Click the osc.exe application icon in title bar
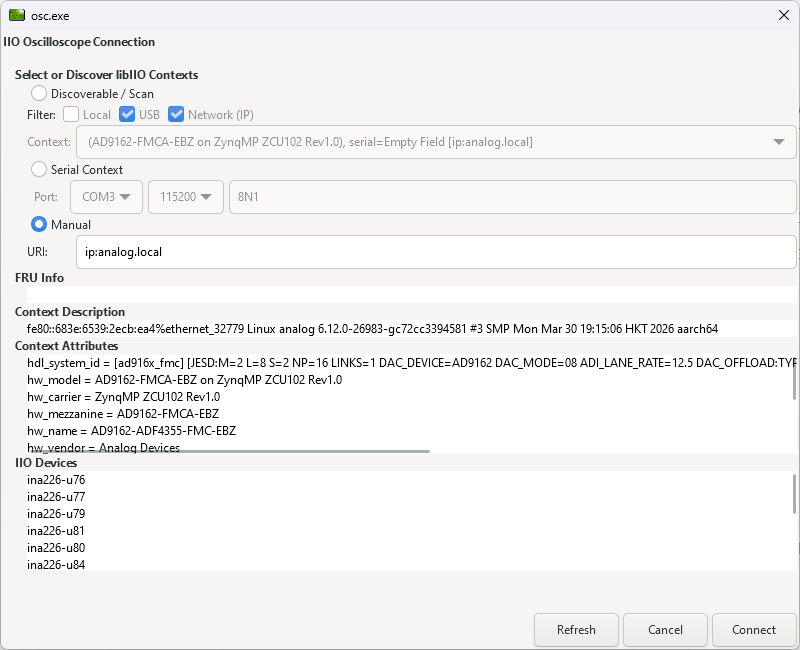This screenshot has width=800, height=650. [x=17, y=15]
